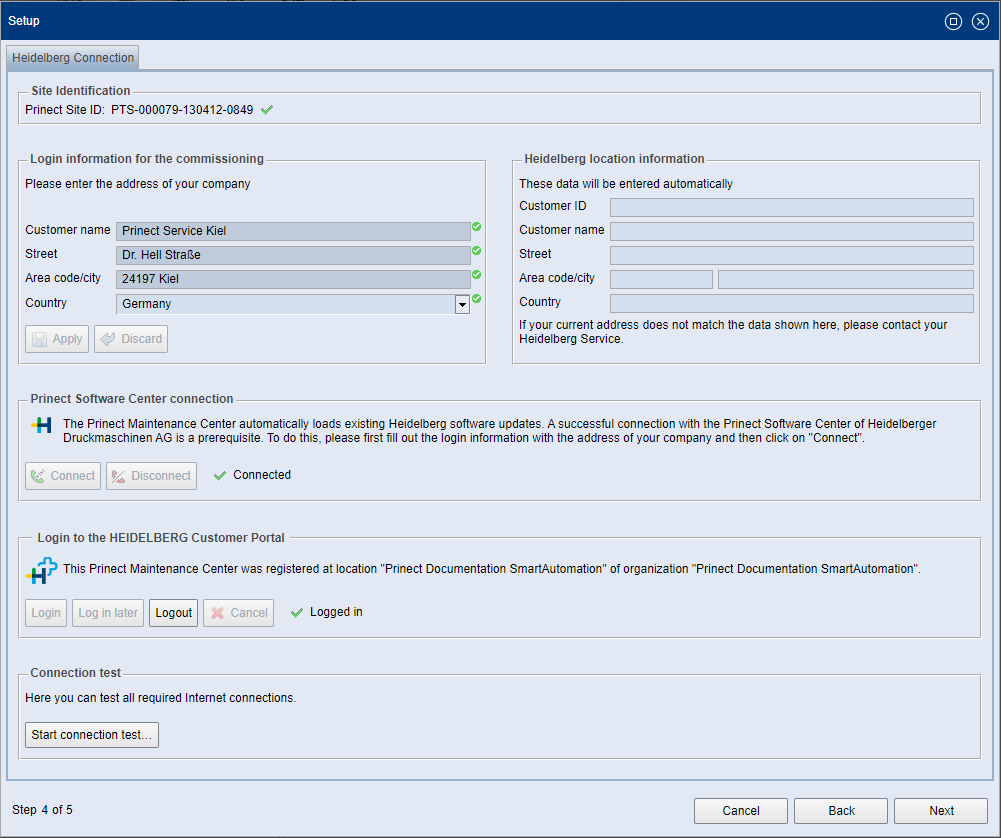The image size is (1001, 838).
Task: Select the Heidelberg Connection tab
Action: 72,57
